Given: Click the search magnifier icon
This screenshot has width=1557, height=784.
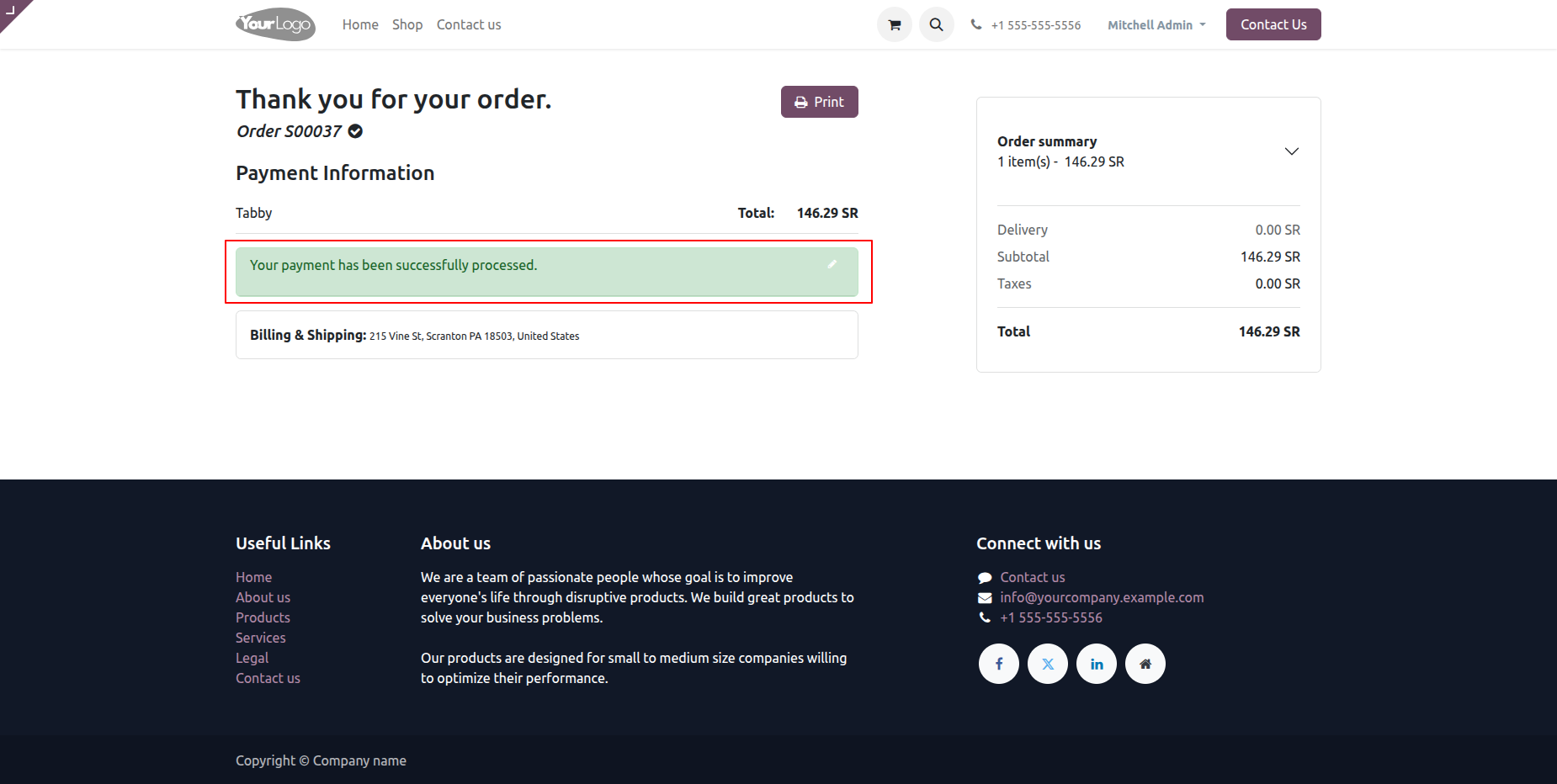Looking at the screenshot, I should pos(936,25).
